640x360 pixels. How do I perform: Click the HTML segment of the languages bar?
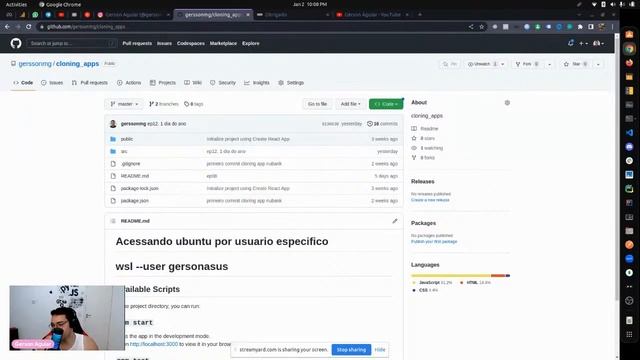(498, 276)
